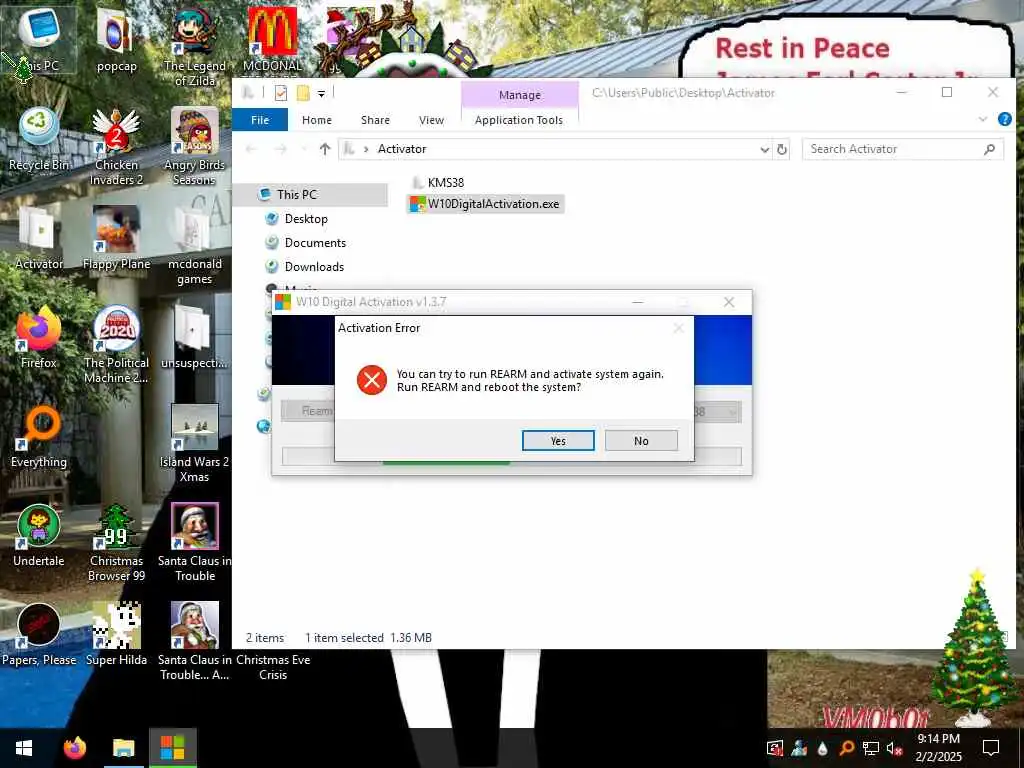This screenshot has height=768, width=1024.
Task: Click the Activator breadcrumb in address bar
Action: [x=402, y=150]
